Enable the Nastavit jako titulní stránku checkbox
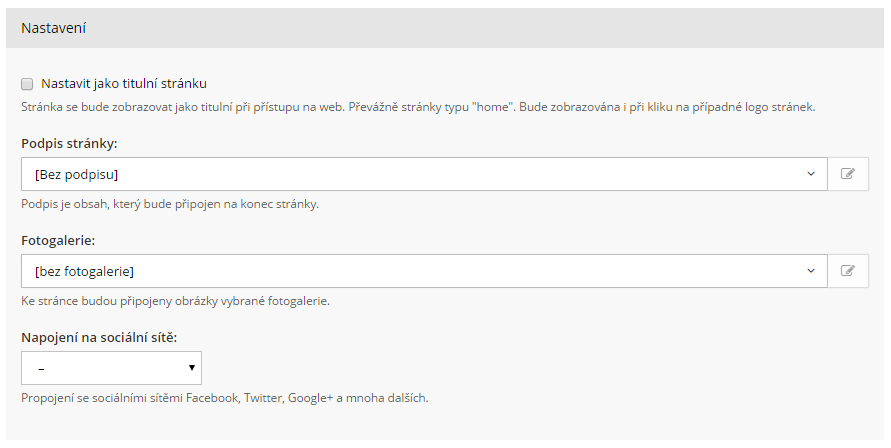Image resolution: width=891 pixels, height=448 pixels. tap(28, 84)
